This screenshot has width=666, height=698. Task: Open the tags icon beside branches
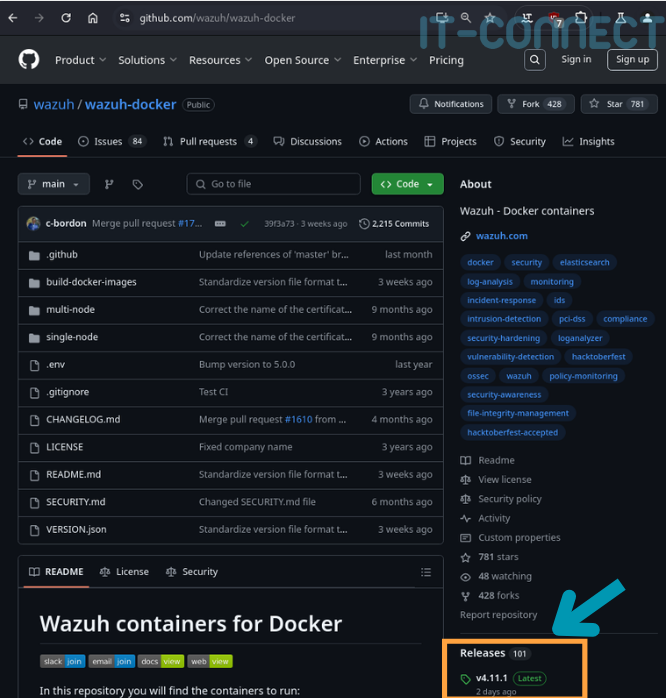(138, 184)
